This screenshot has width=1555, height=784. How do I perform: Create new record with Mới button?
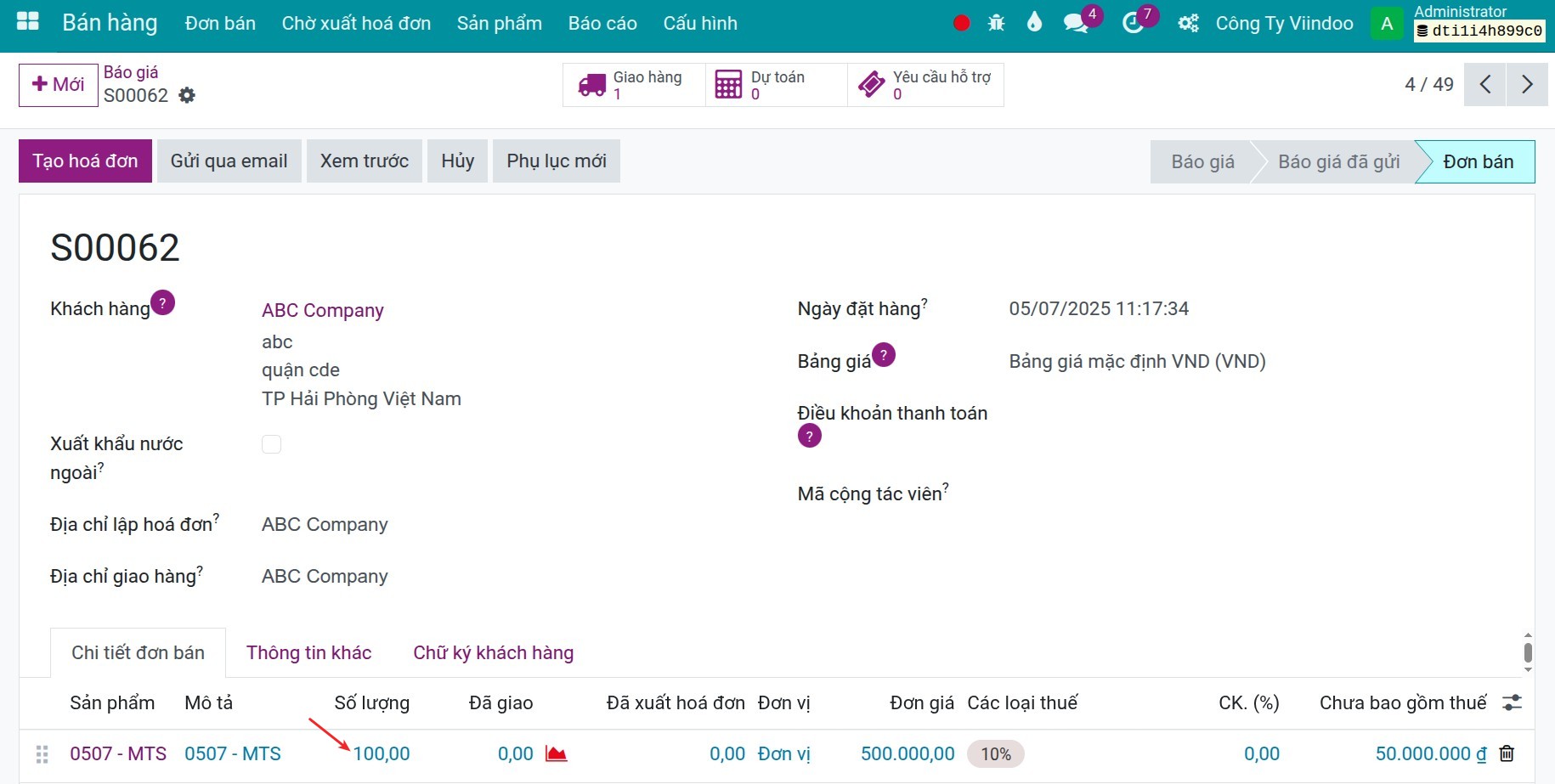coord(58,85)
